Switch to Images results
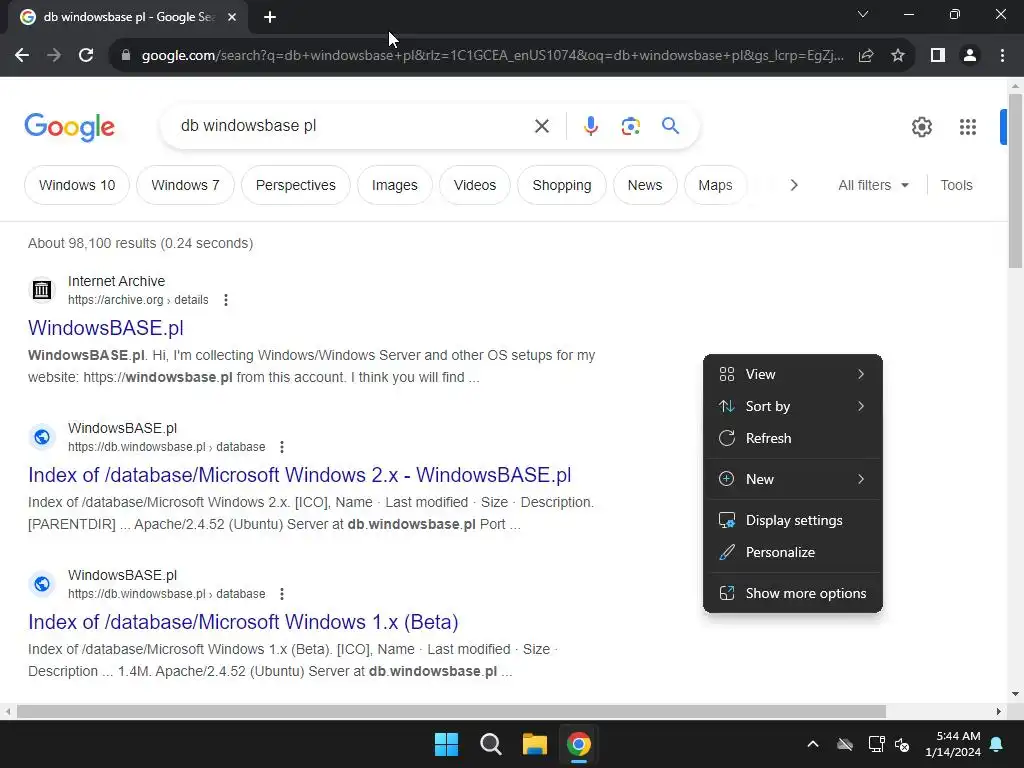1024x768 pixels. [x=394, y=185]
